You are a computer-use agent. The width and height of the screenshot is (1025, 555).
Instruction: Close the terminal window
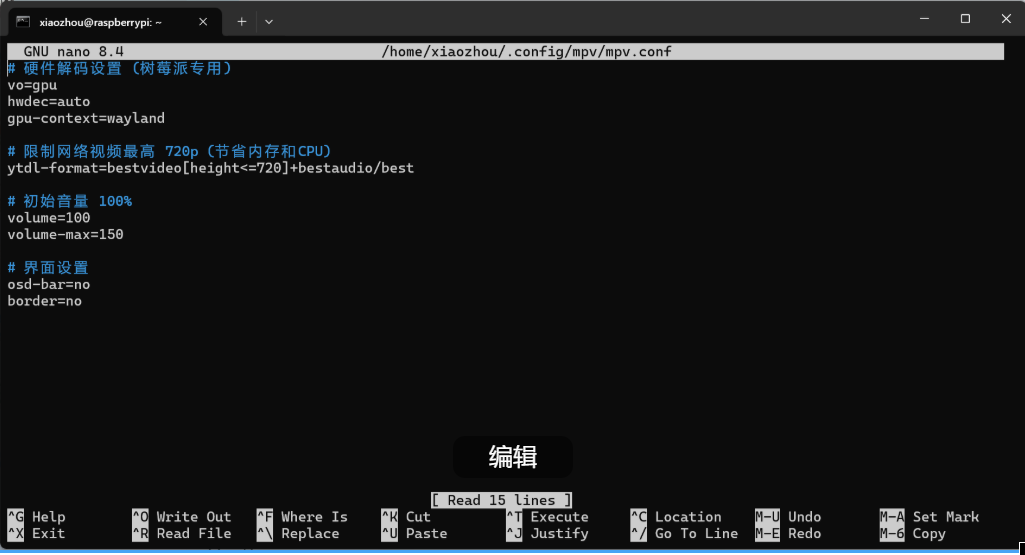[1006, 19]
